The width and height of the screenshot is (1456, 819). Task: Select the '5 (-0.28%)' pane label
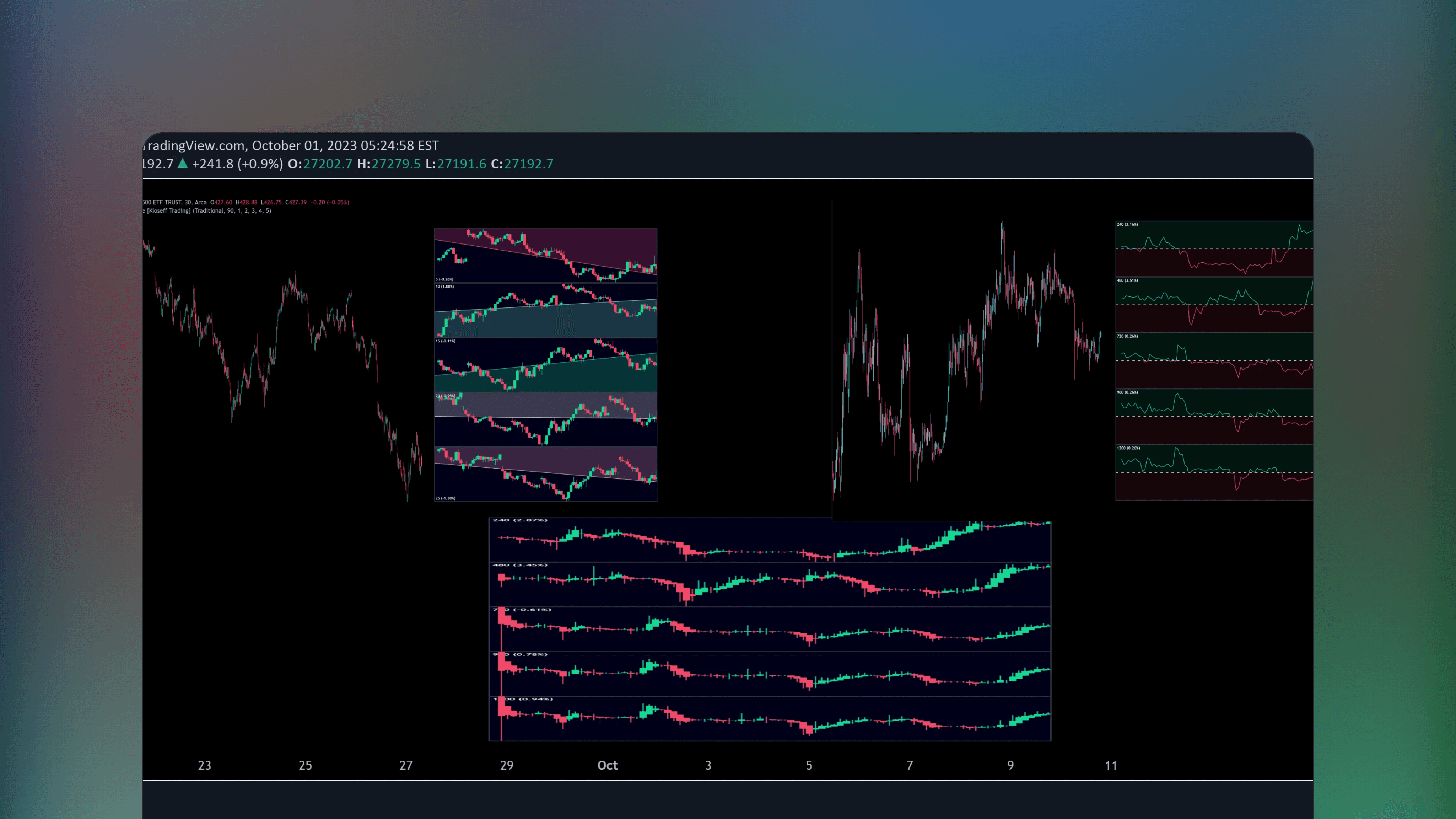(445, 279)
